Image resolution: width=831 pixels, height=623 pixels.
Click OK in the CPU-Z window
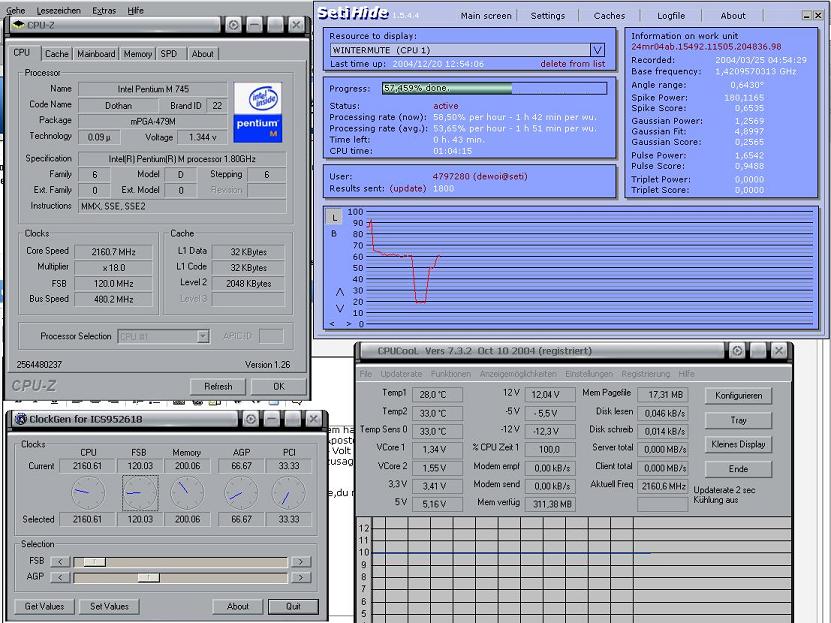pos(279,386)
